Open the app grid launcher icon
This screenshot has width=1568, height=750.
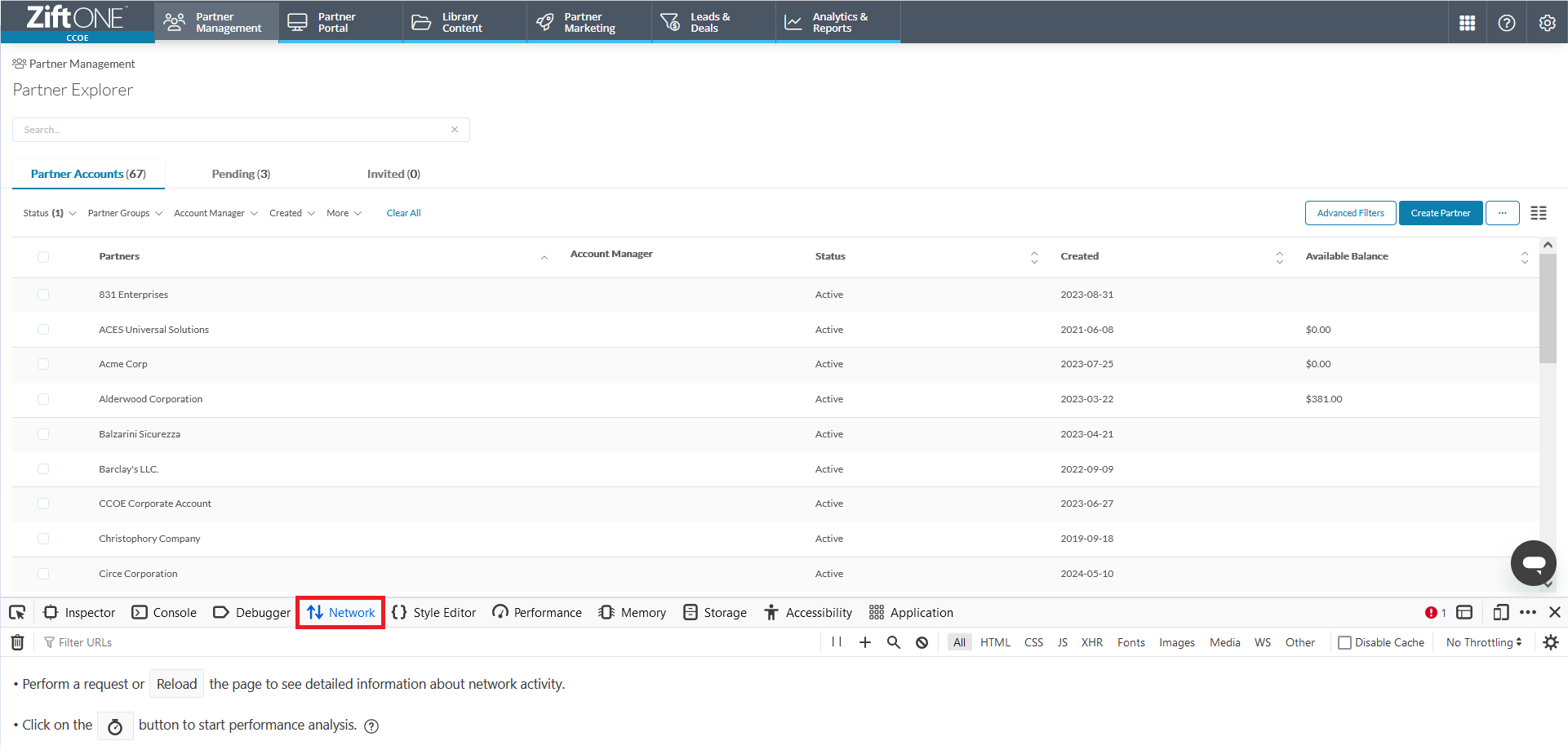pos(1467,23)
